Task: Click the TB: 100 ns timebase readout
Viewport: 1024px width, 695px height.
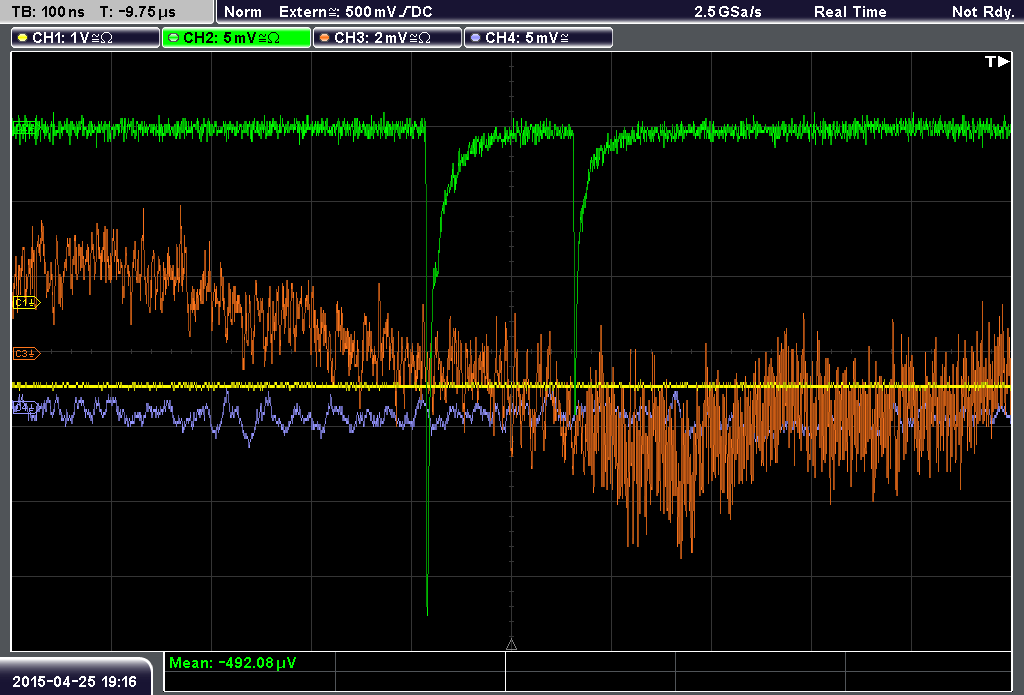Action: 48,12
